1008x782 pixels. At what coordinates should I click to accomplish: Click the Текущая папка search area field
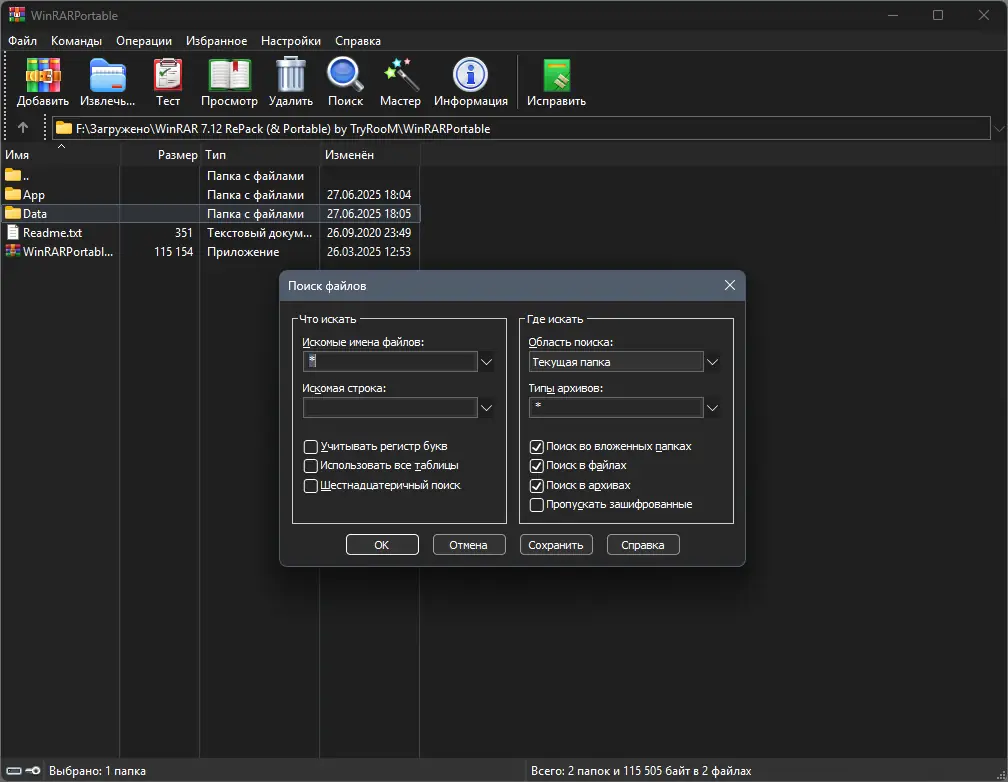coord(616,361)
